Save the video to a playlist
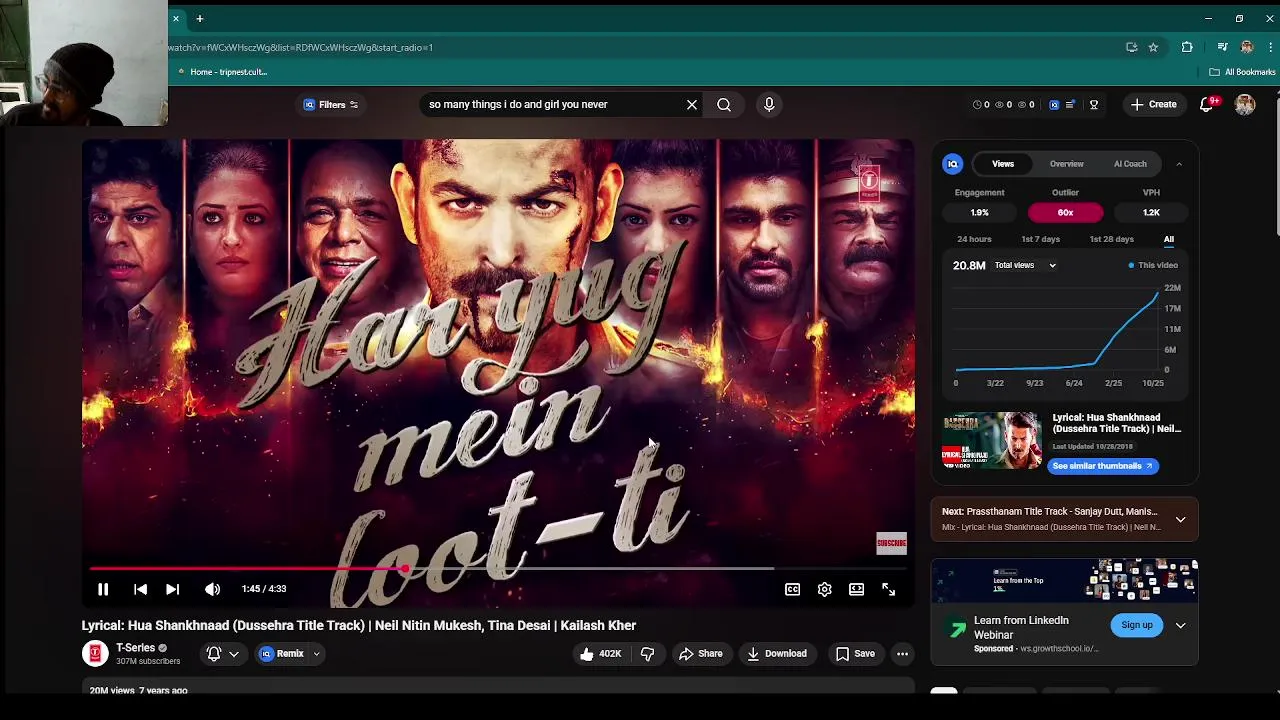1280x720 pixels. click(854, 654)
